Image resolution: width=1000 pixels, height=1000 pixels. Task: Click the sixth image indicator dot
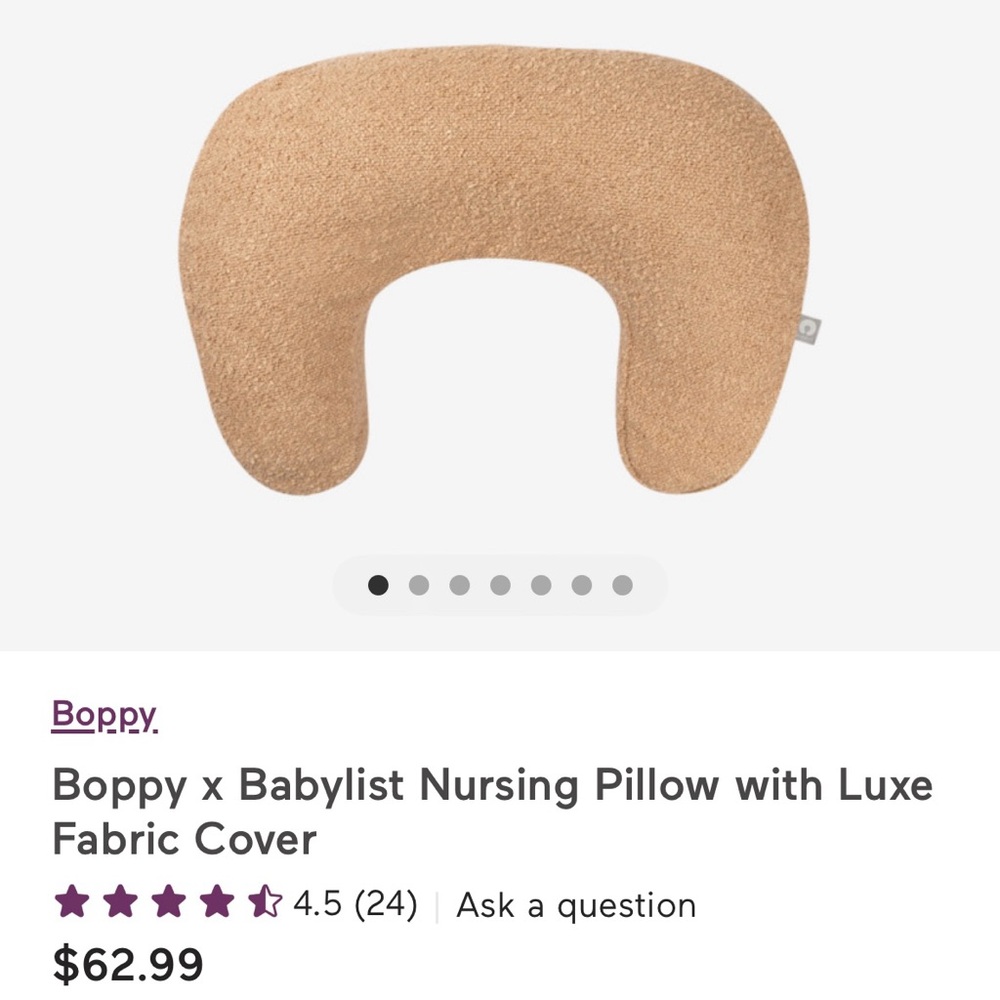pyautogui.click(x=580, y=584)
